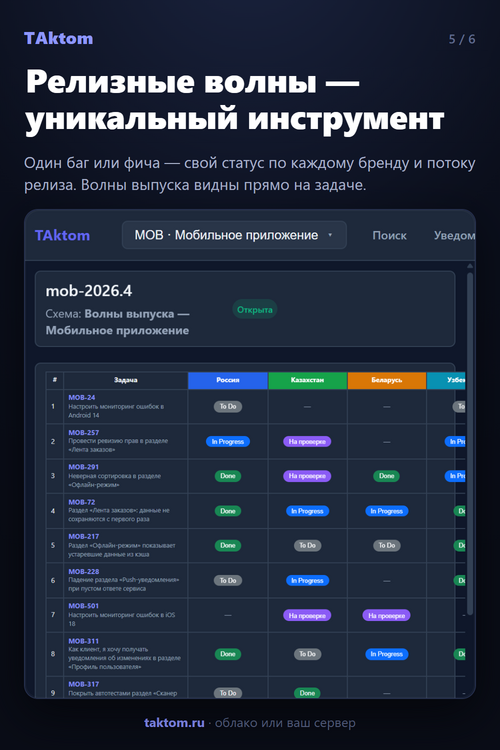Image resolution: width=500 pixels, height=750 pixels.
Task: Click MOB-291 Done status under Беларусь
Action: 387,476
